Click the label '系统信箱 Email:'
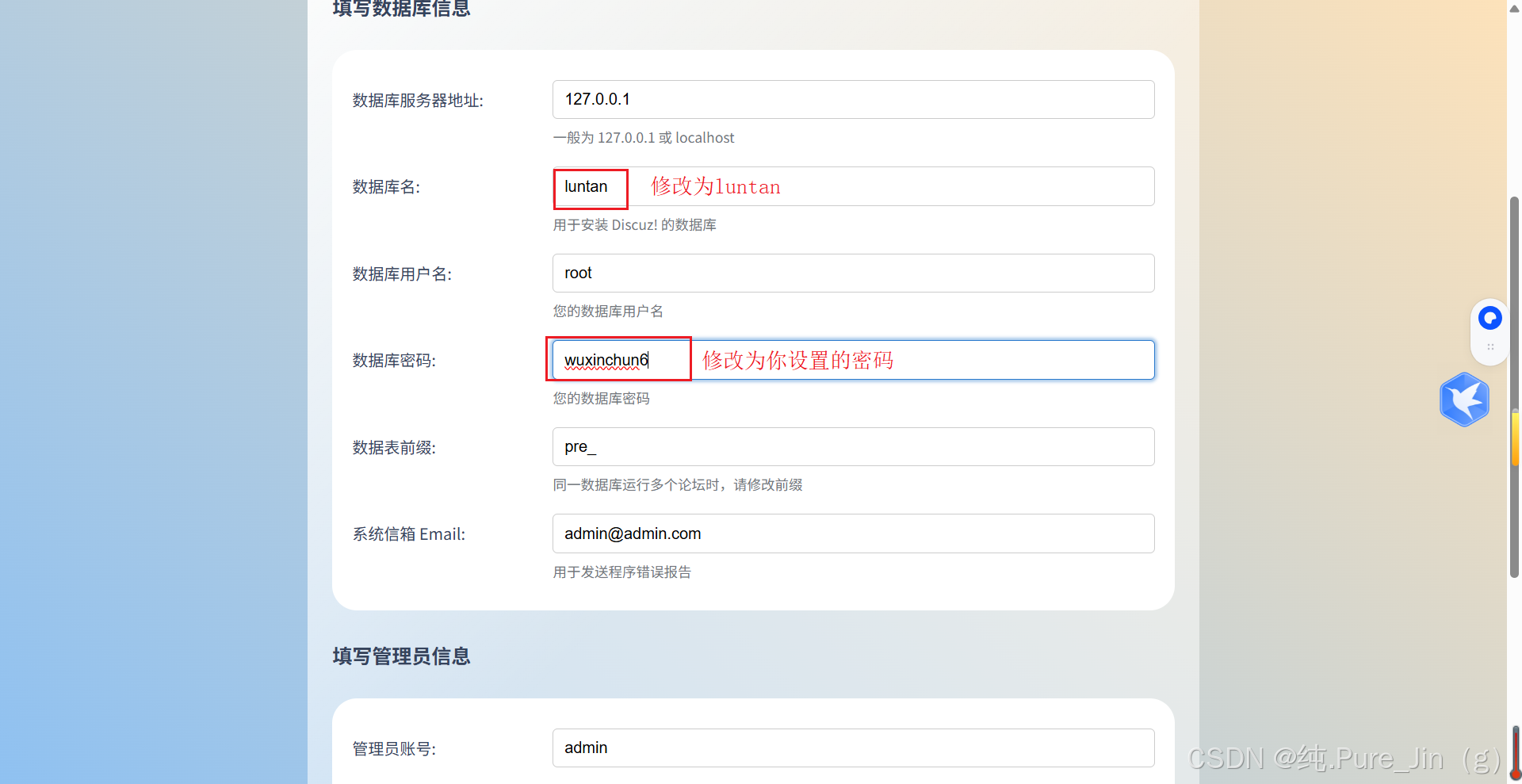The image size is (1522, 784). point(409,534)
